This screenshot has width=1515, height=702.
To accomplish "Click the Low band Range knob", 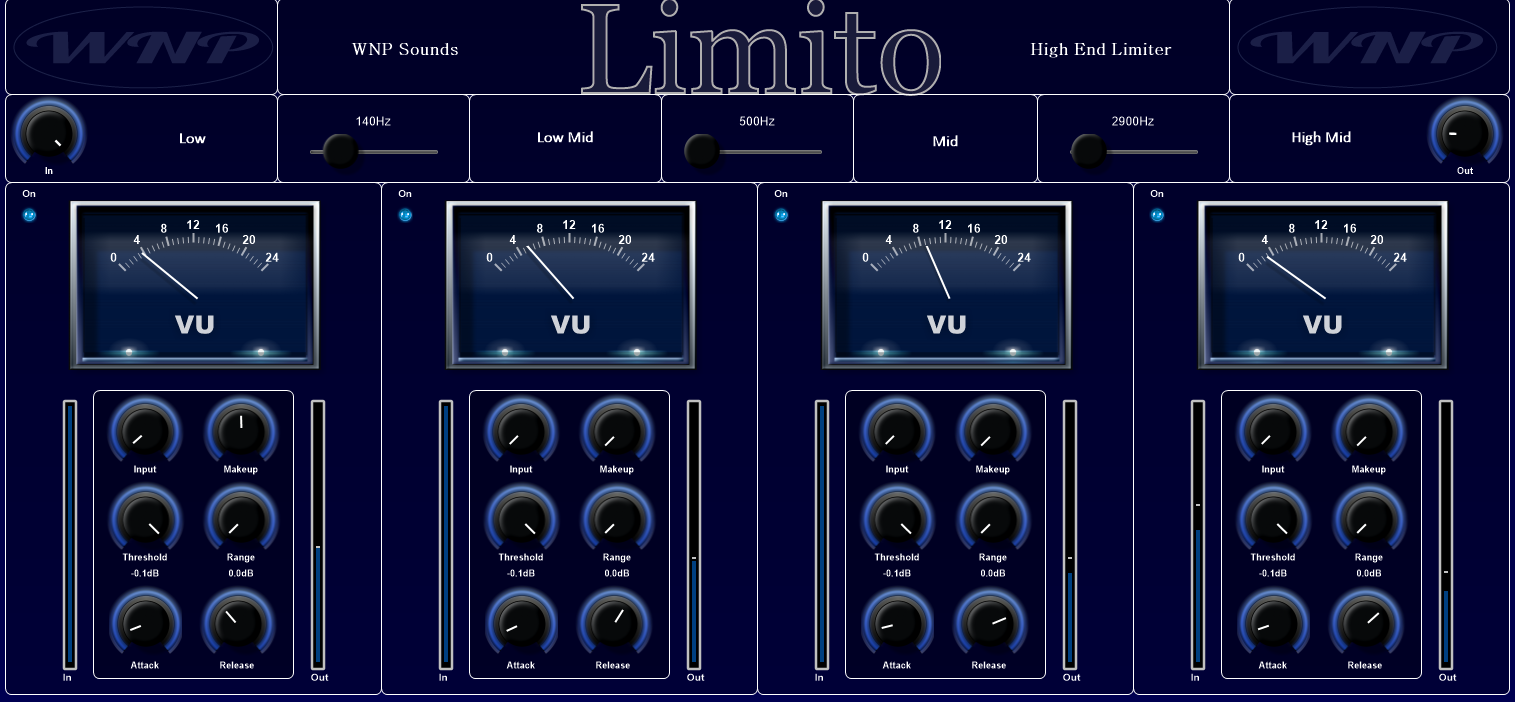I will click(x=240, y=518).
